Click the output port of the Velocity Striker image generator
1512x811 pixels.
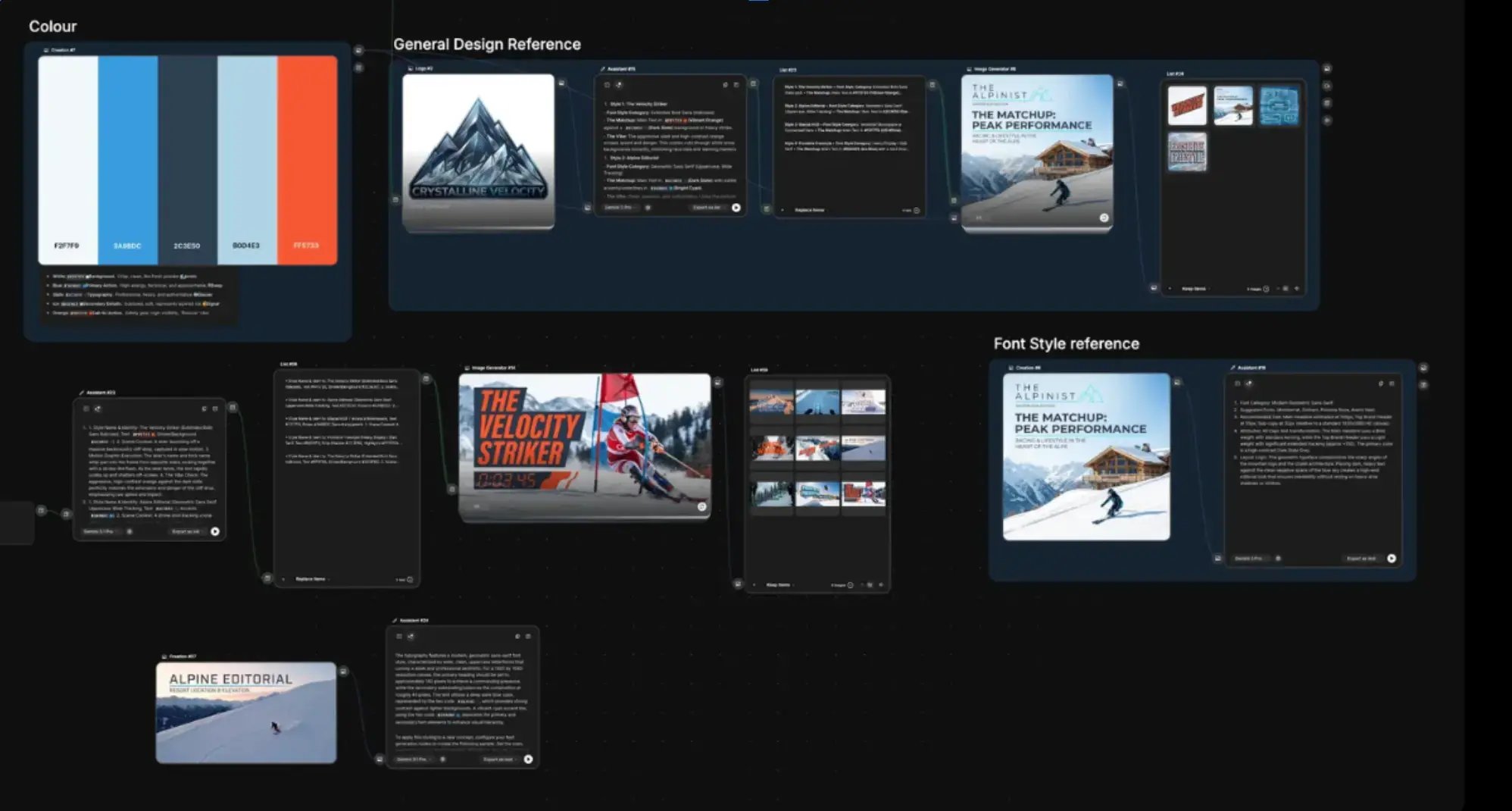[x=717, y=383]
